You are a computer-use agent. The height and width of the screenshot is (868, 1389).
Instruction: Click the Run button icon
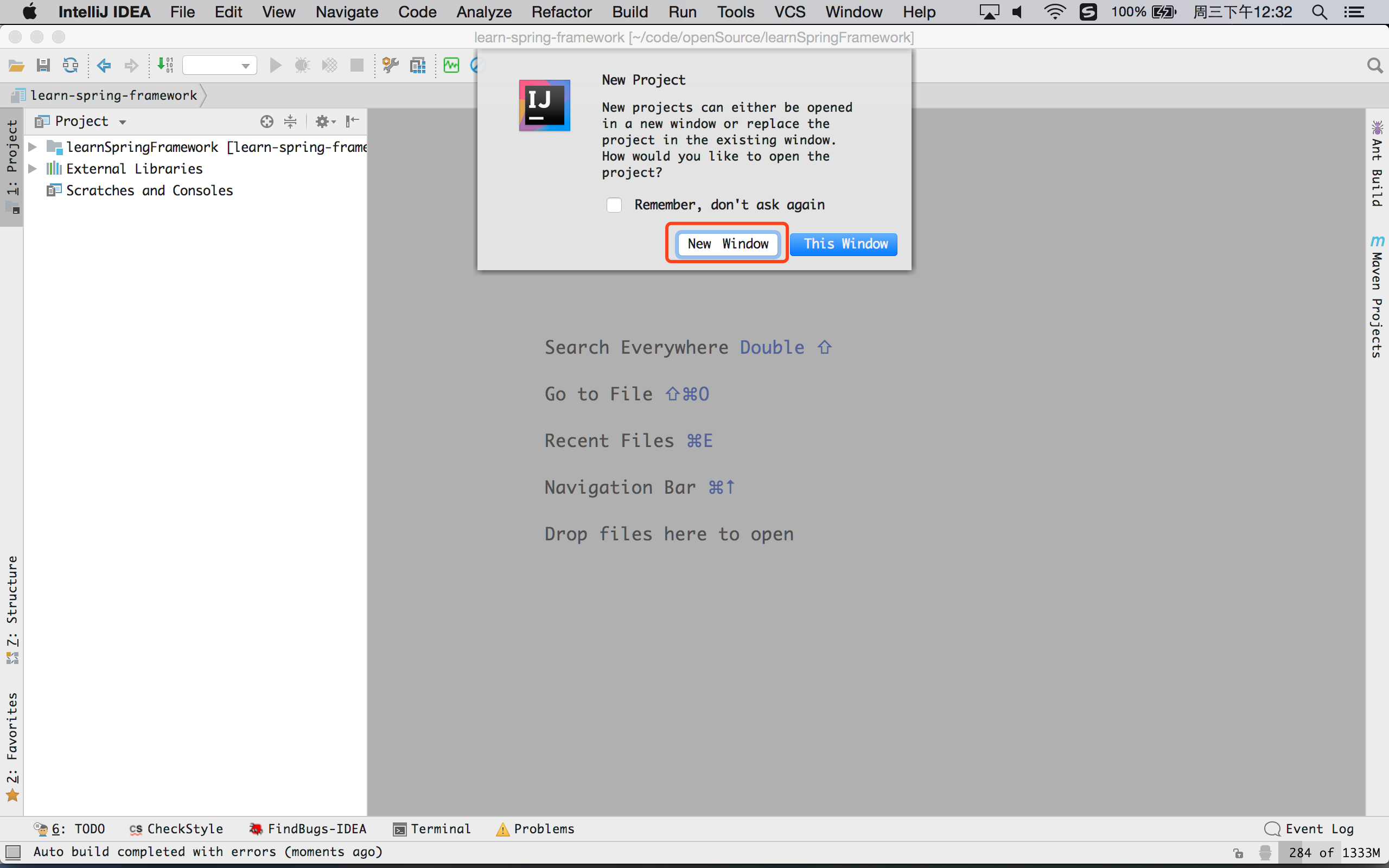[277, 65]
